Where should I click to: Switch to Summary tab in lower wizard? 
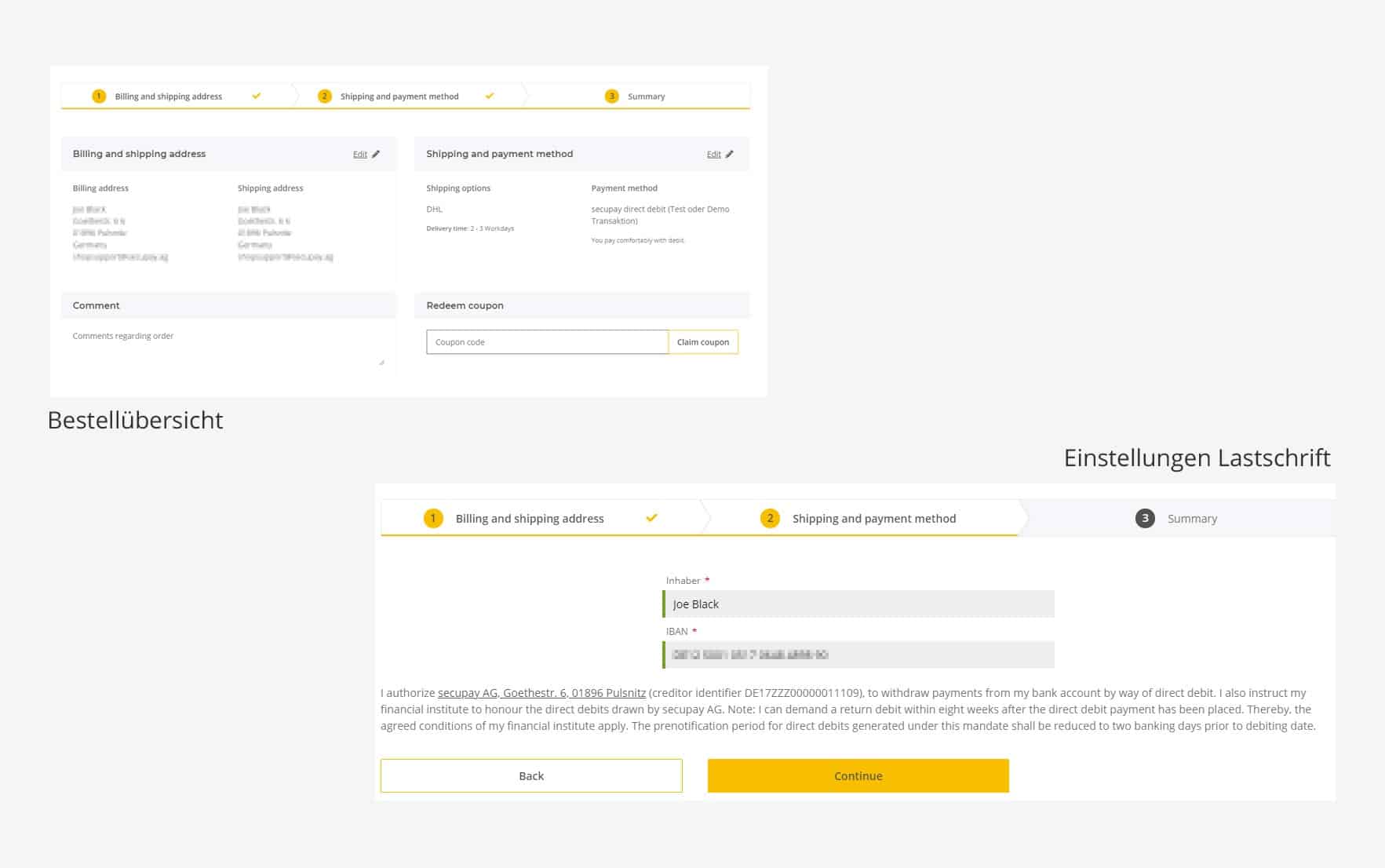pyautogui.click(x=1191, y=519)
